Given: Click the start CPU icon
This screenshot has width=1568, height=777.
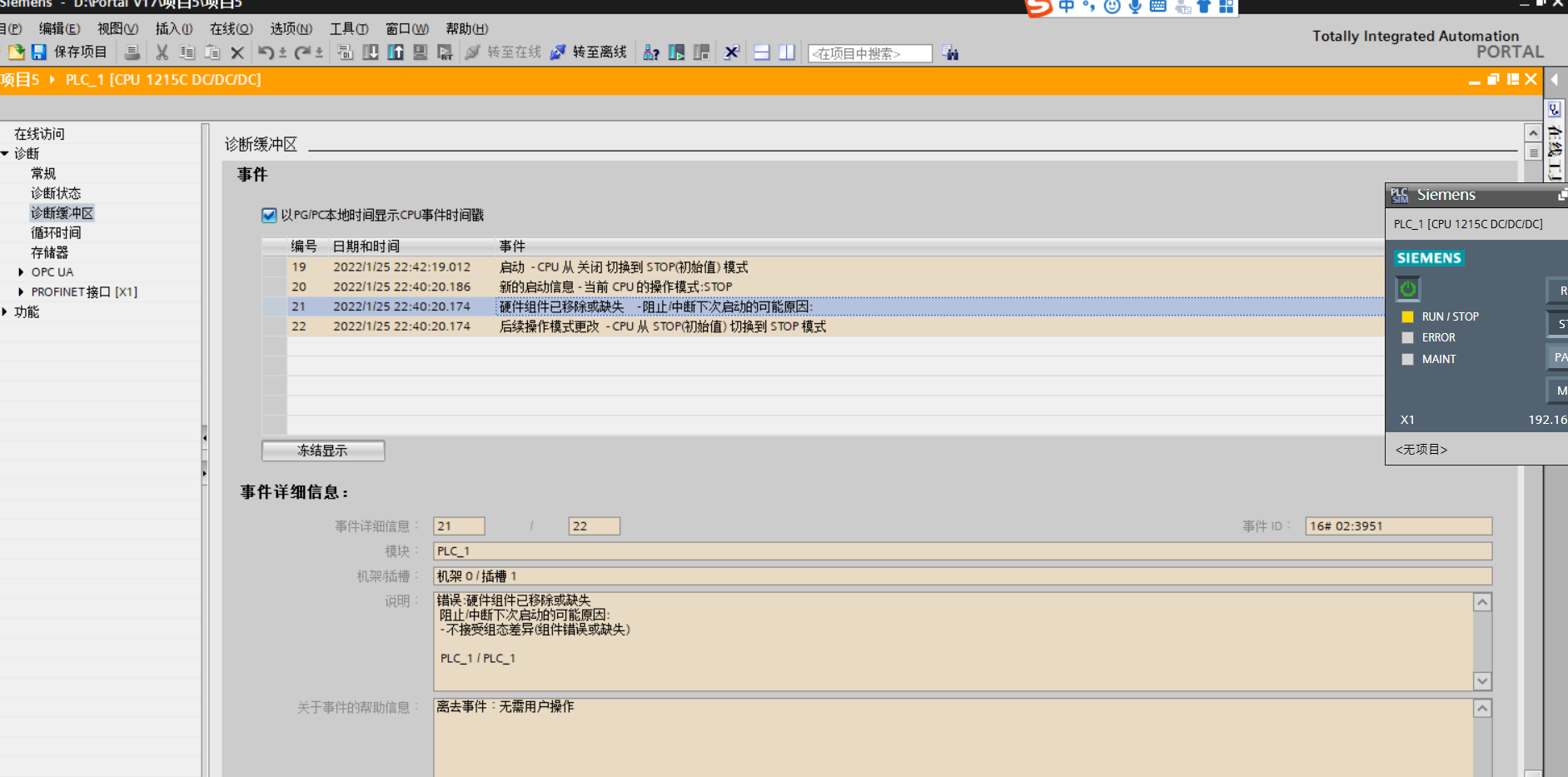Looking at the screenshot, I should pyautogui.click(x=676, y=52).
